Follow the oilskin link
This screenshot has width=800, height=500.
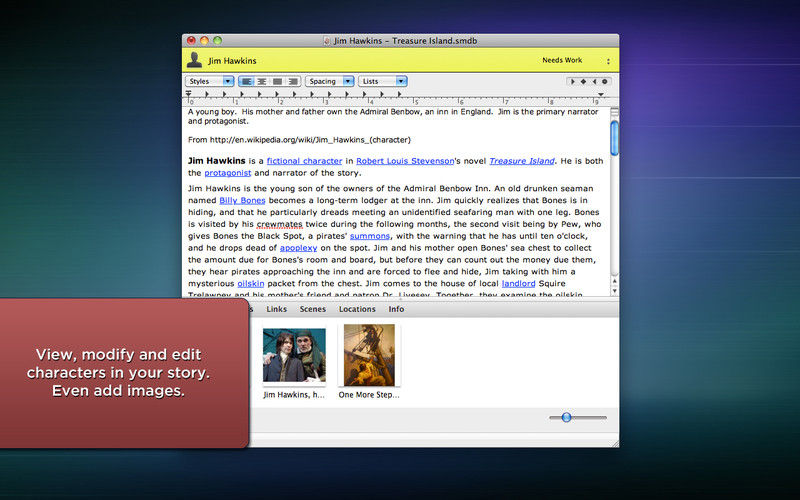[x=251, y=283]
